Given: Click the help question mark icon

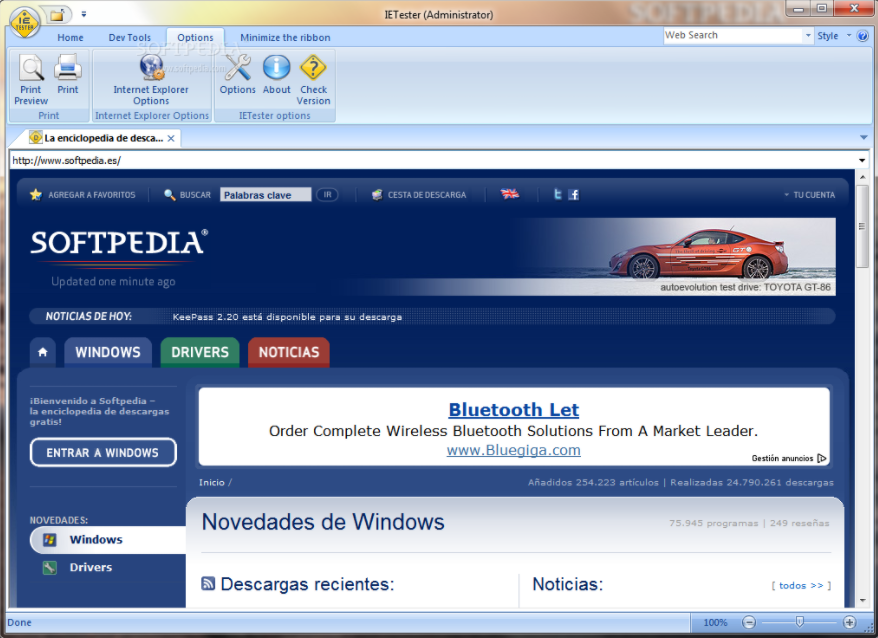Looking at the screenshot, I should (x=862, y=36).
